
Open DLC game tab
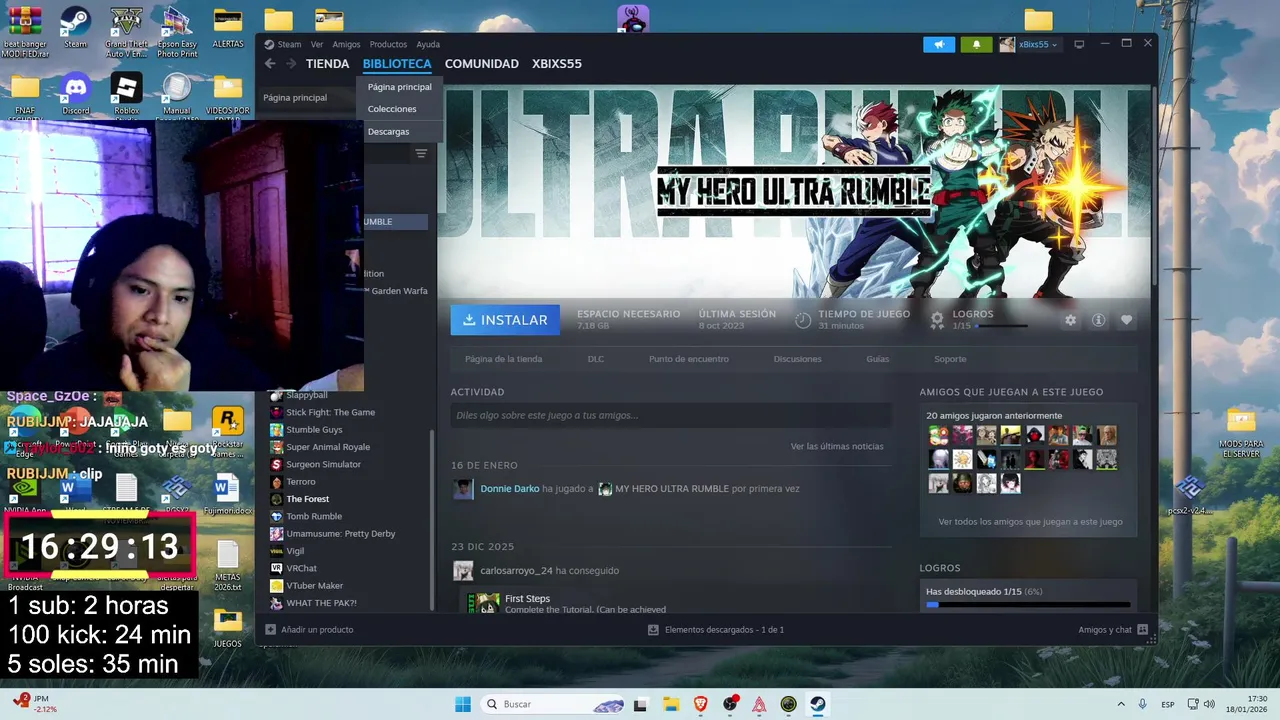pyautogui.click(x=596, y=359)
